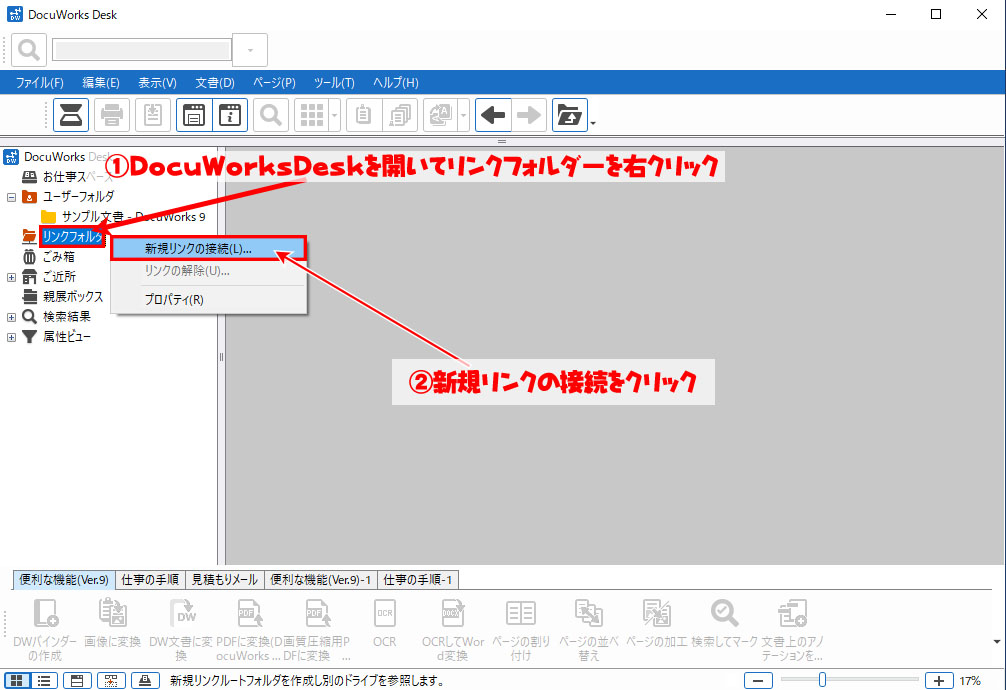This screenshot has height=690, width=1006.
Task: Click the 検索してマーク tool icon
Action: point(724,613)
